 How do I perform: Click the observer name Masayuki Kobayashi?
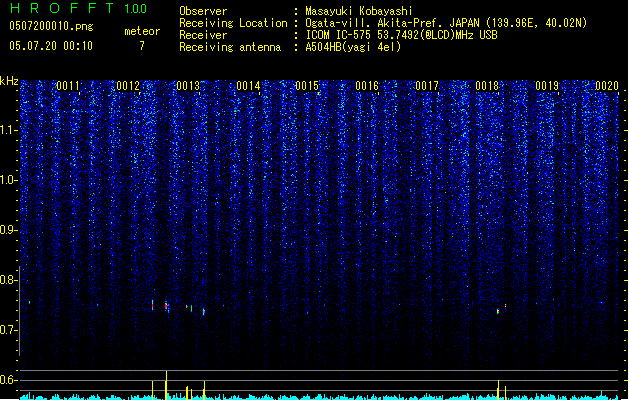click(359, 11)
